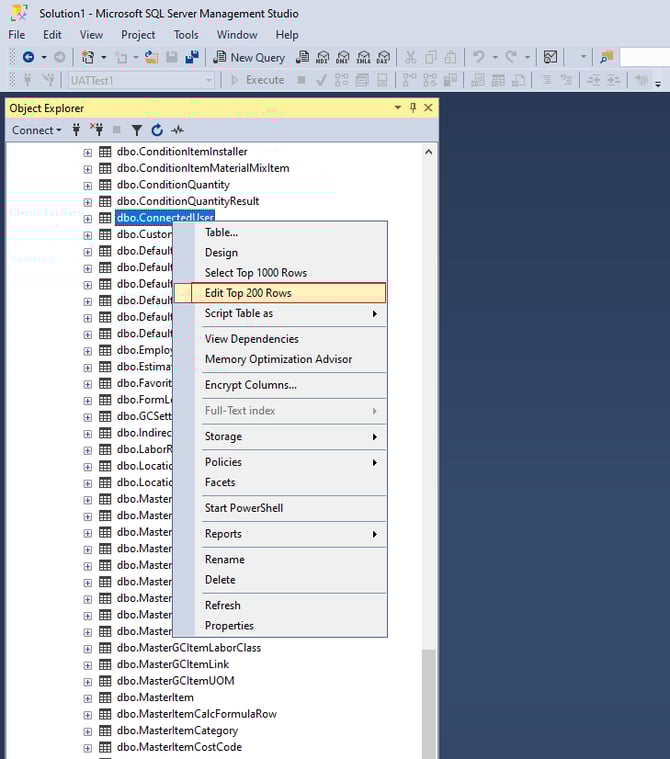Viewport: 670px width, 759px height.
Task: Open the Tools menu in menu bar
Action: click(186, 35)
